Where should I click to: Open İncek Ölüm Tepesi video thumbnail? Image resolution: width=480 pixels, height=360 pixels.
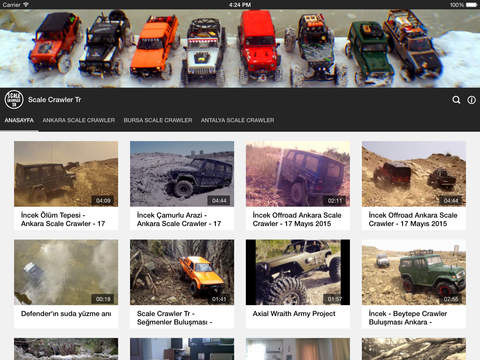tap(66, 174)
